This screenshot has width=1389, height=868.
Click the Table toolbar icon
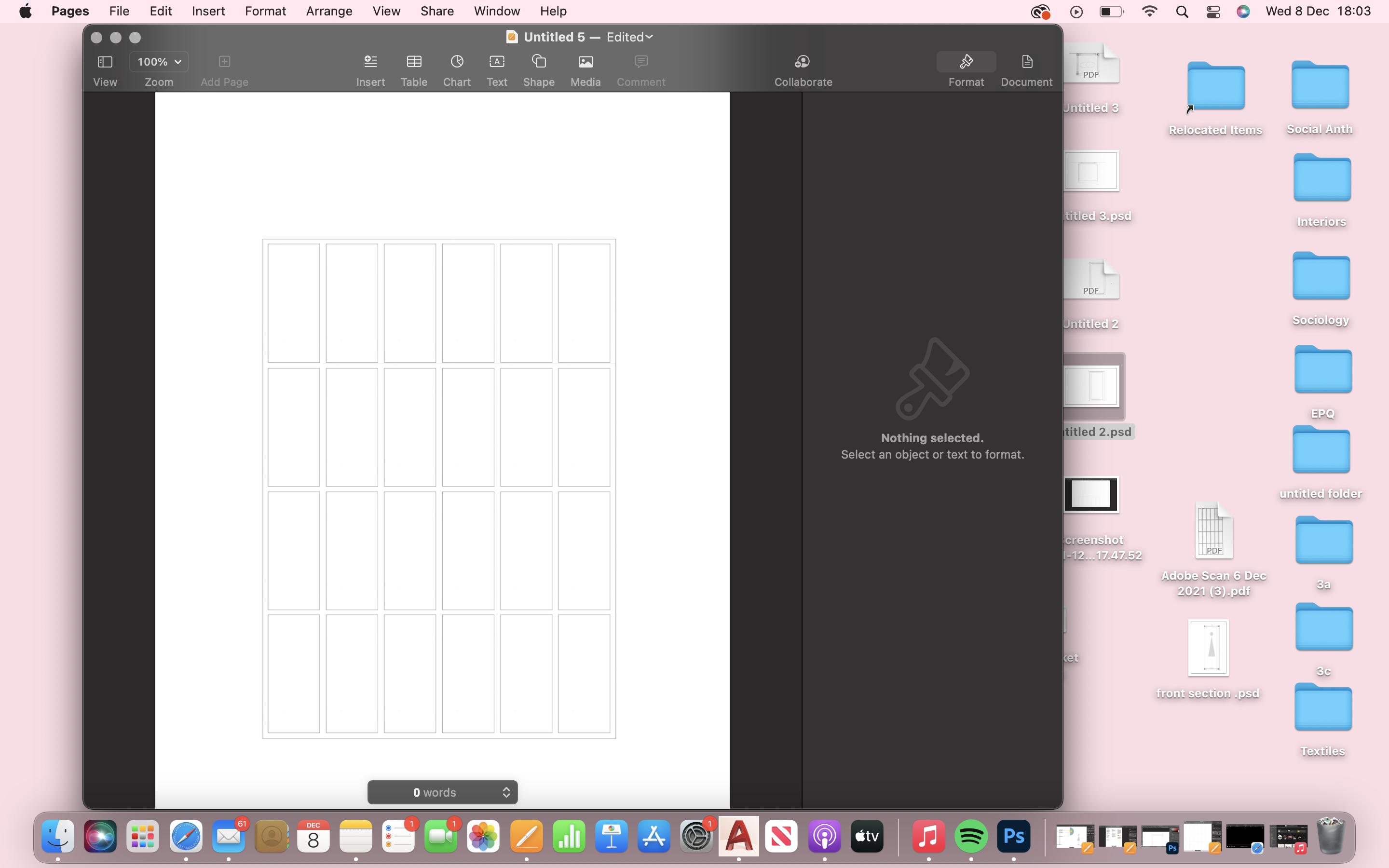click(x=414, y=62)
